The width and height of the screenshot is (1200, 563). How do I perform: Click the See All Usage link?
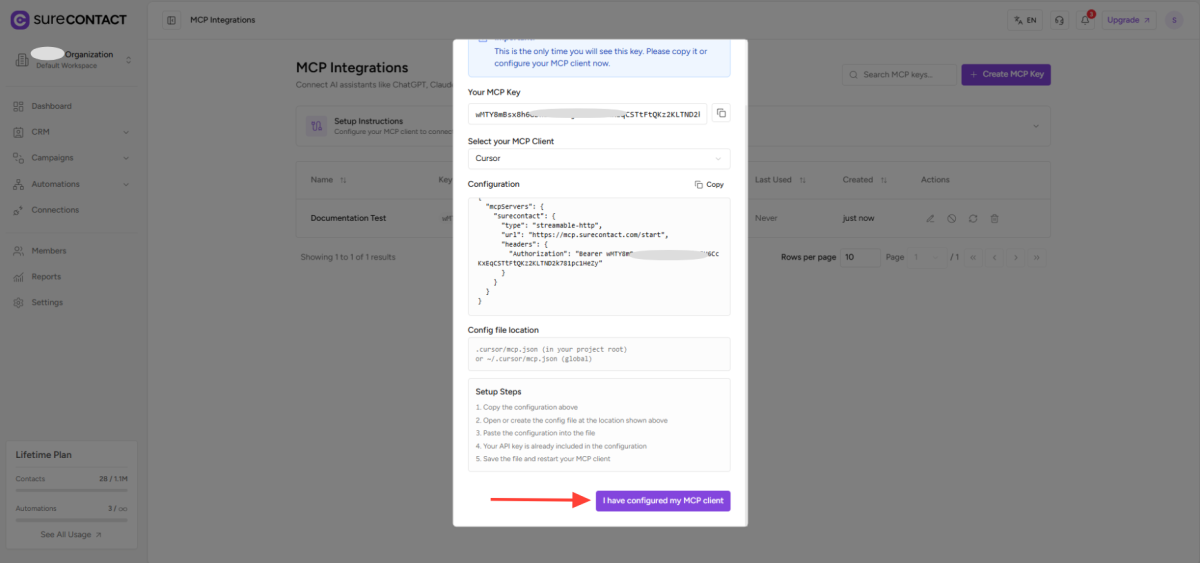[x=71, y=535]
